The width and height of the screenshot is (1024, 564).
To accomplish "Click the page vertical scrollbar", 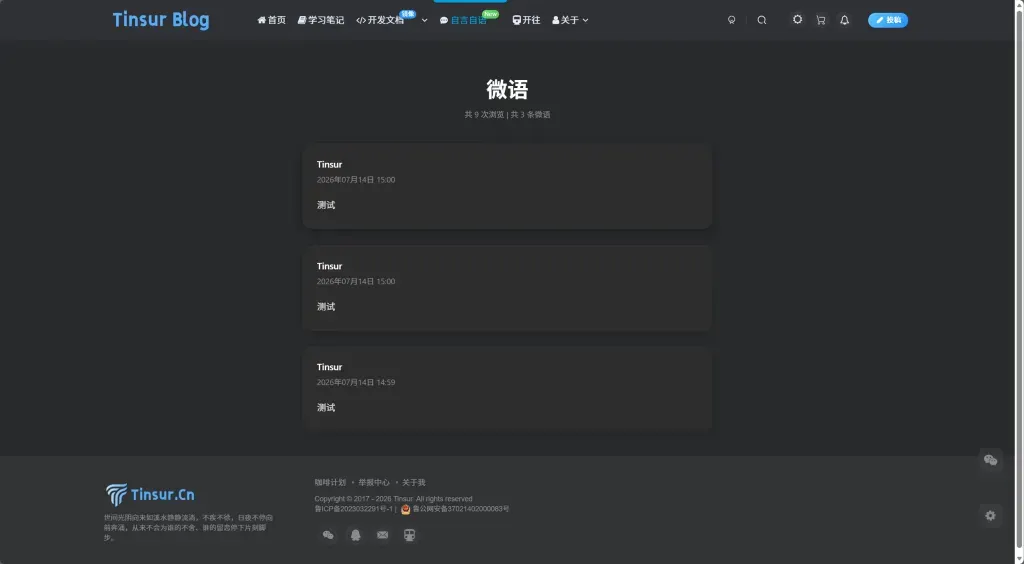I will tap(1019, 282).
